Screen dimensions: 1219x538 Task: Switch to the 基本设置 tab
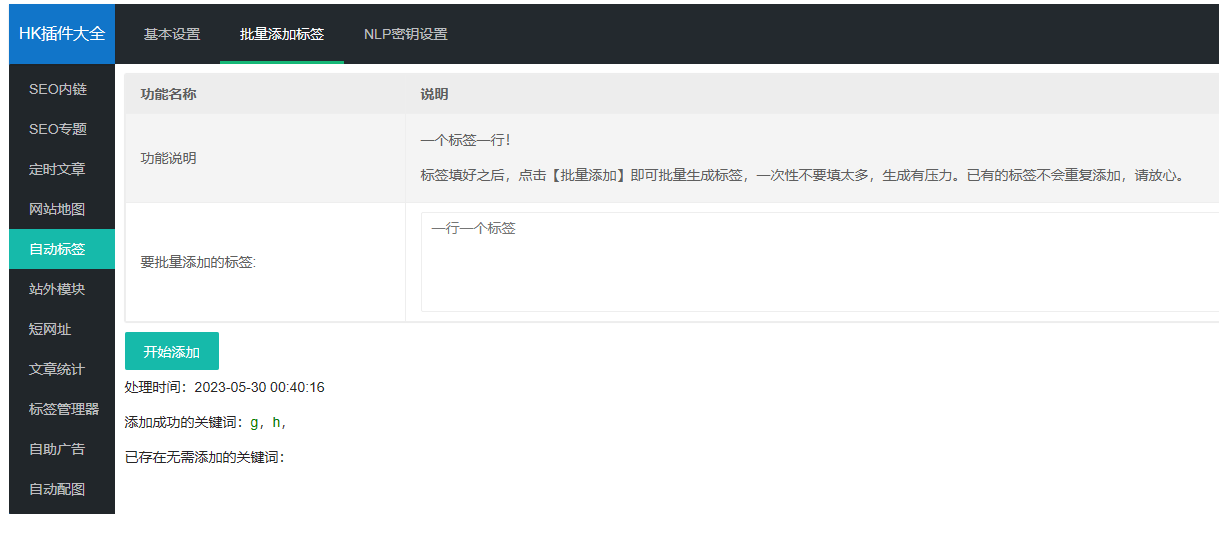point(172,34)
